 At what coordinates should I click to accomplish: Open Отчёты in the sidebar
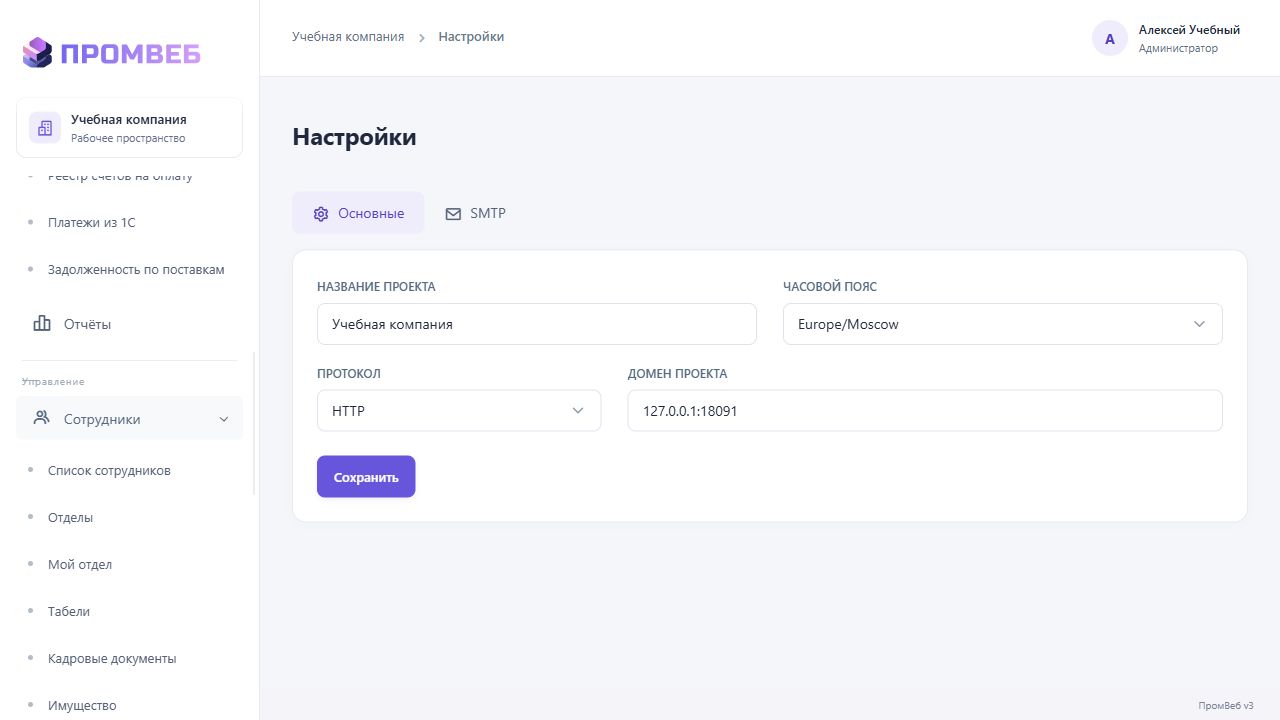(x=129, y=324)
